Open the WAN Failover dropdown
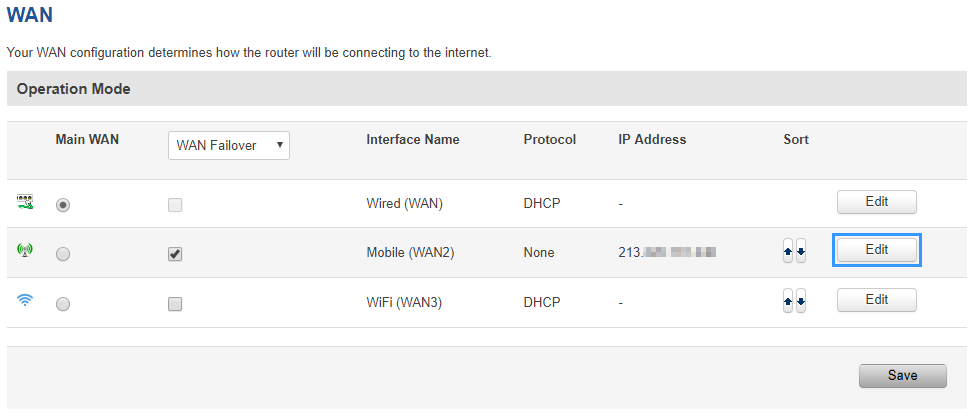The width and height of the screenshot is (975, 420). point(229,145)
